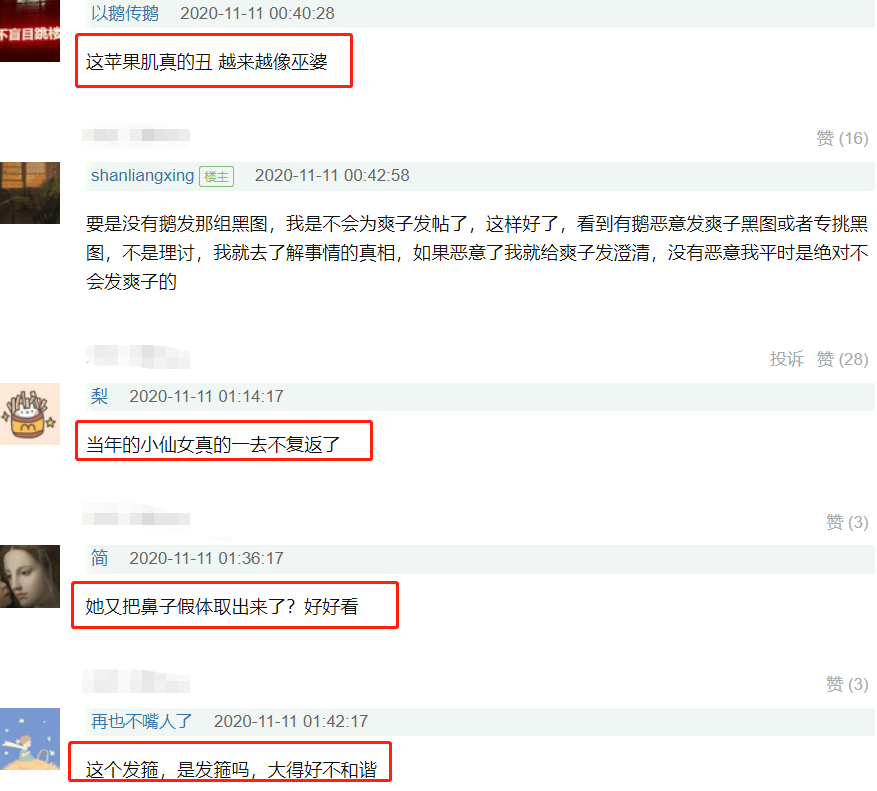Like the comment with 赞 (16)
Screen dimensions: 877x791
(x=842, y=138)
